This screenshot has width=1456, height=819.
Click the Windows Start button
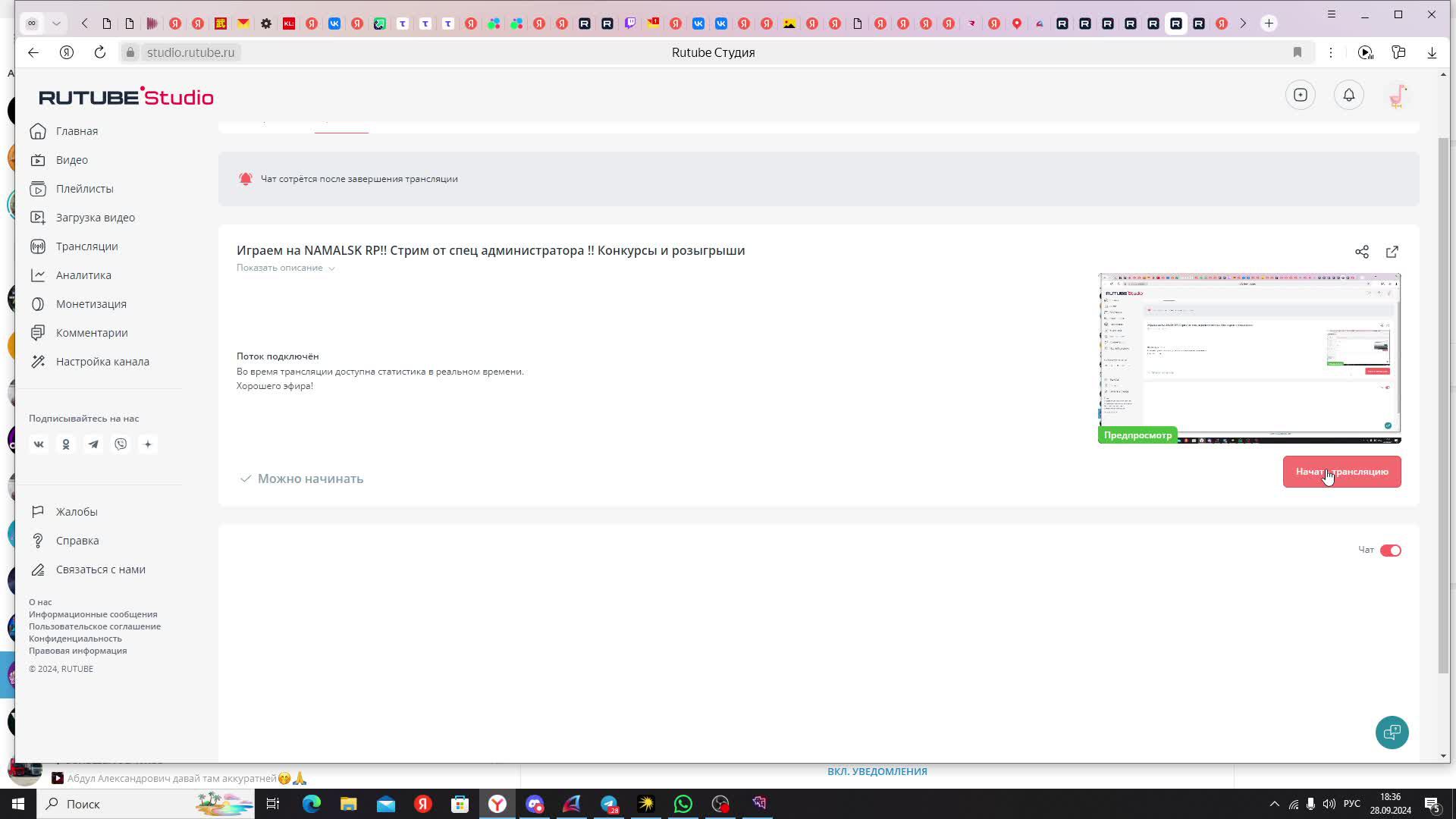(x=18, y=804)
